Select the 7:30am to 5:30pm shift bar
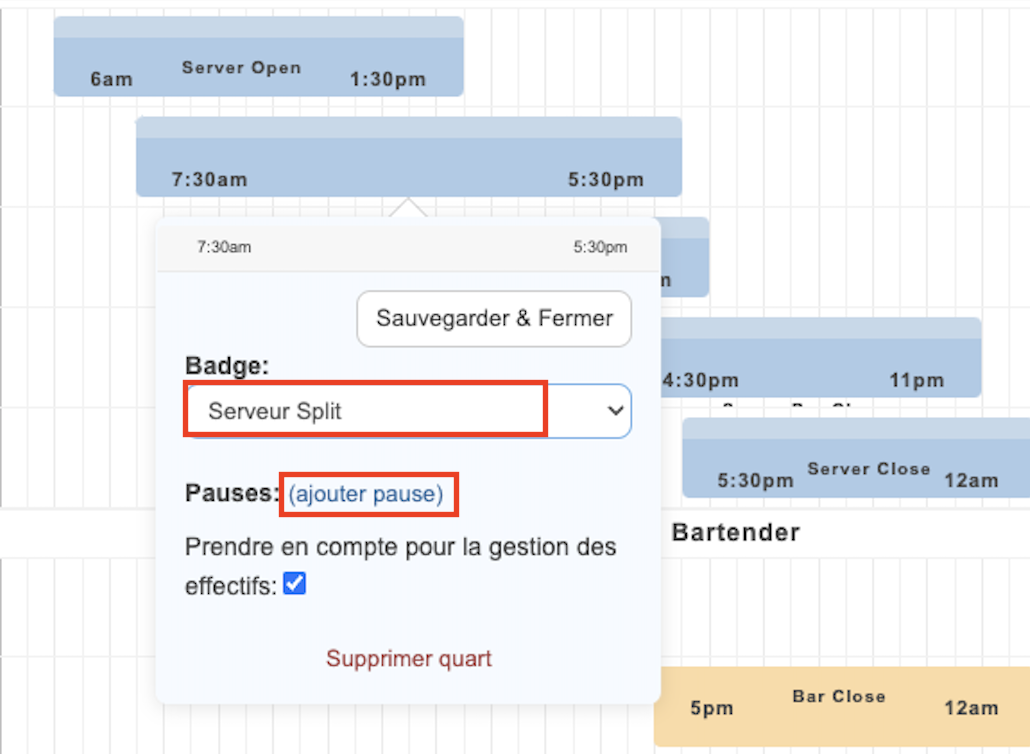 click(408, 160)
